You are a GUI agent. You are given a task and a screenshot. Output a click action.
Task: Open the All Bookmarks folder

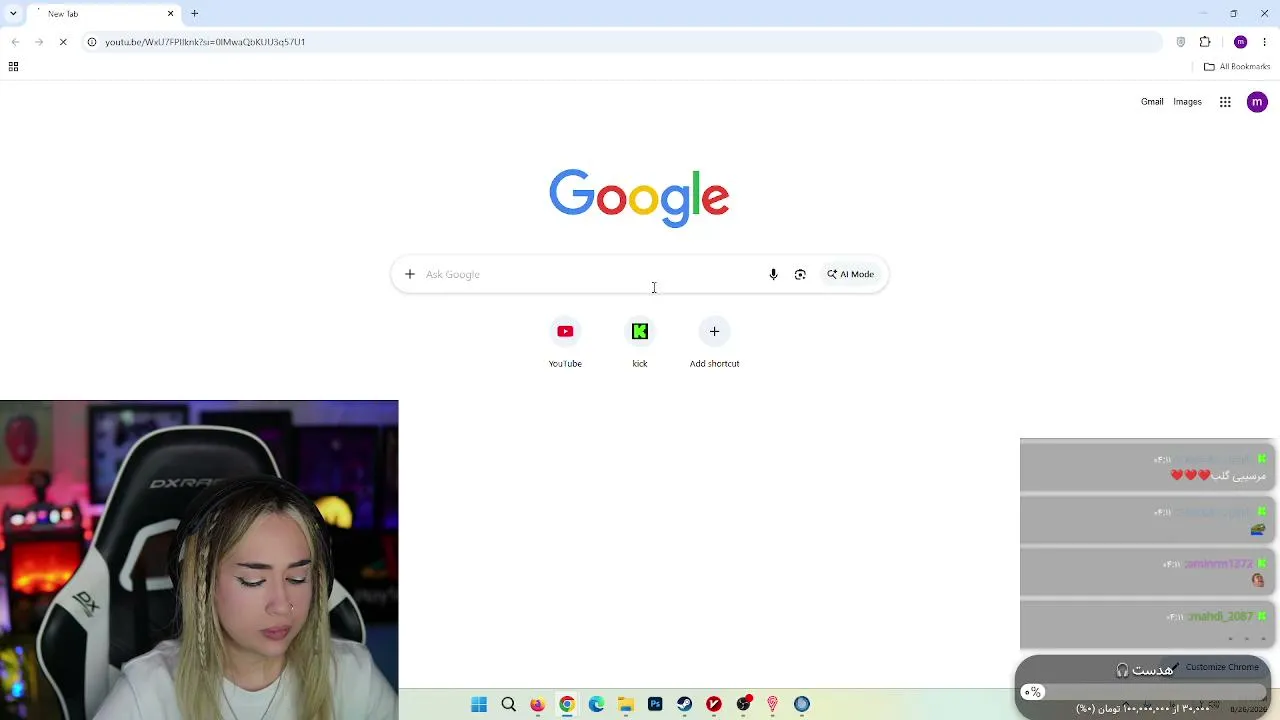1237,67
